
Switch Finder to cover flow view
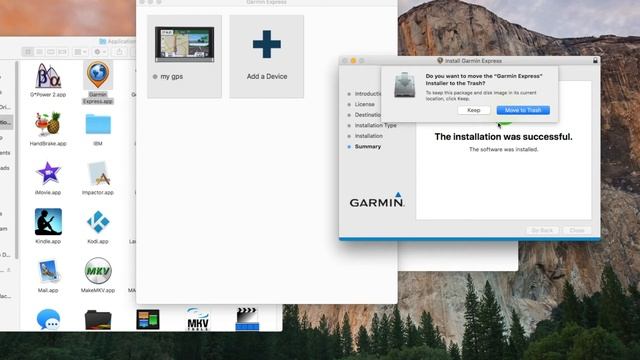[62, 52]
